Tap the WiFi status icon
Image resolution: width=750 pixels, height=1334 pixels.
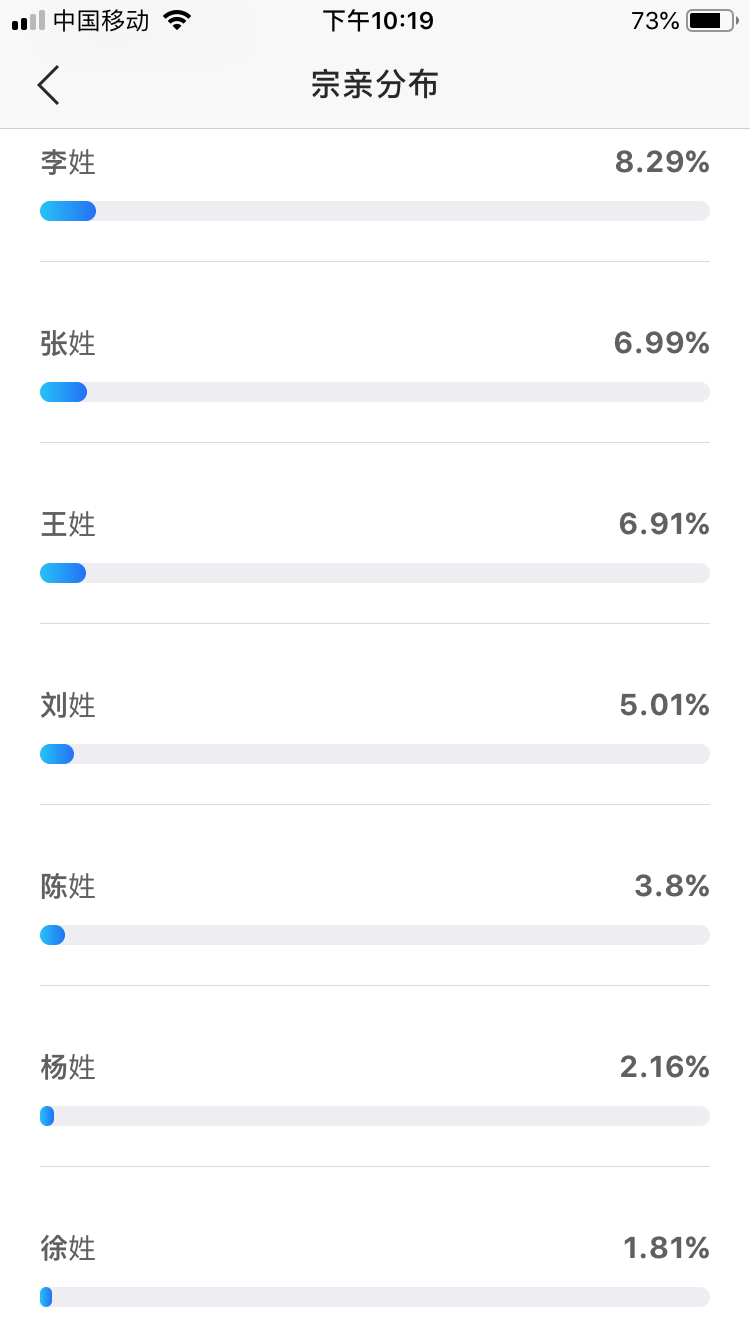click(177, 21)
